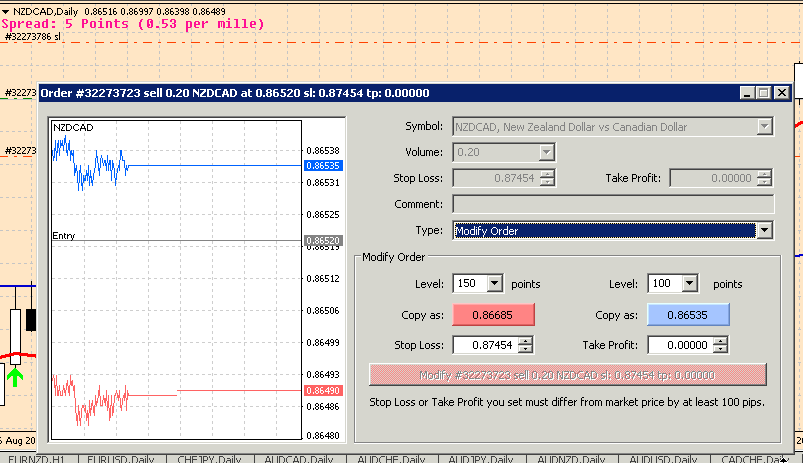The width and height of the screenshot is (803, 463).
Task: Switch to the EURNZD,H1 chart tab
Action: tap(36, 459)
